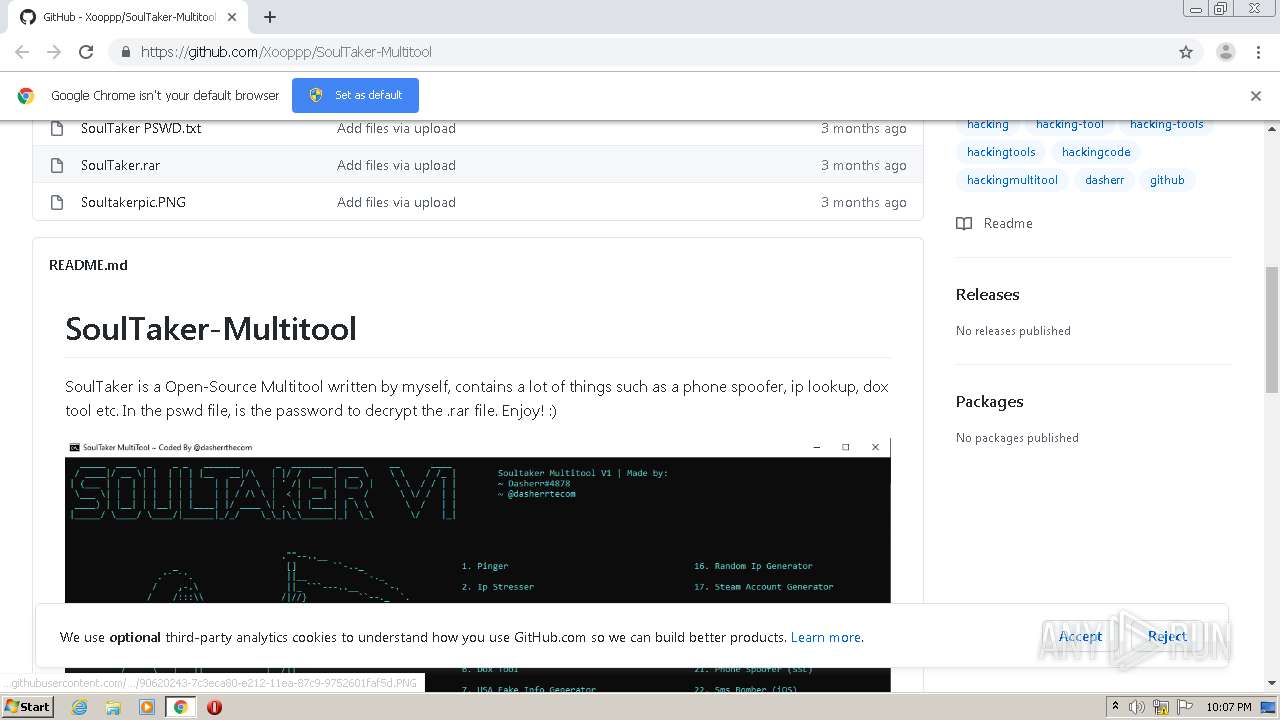Screen dimensions: 1280x720
Task: Select the hackingtools topic tag
Action: (x=1001, y=152)
